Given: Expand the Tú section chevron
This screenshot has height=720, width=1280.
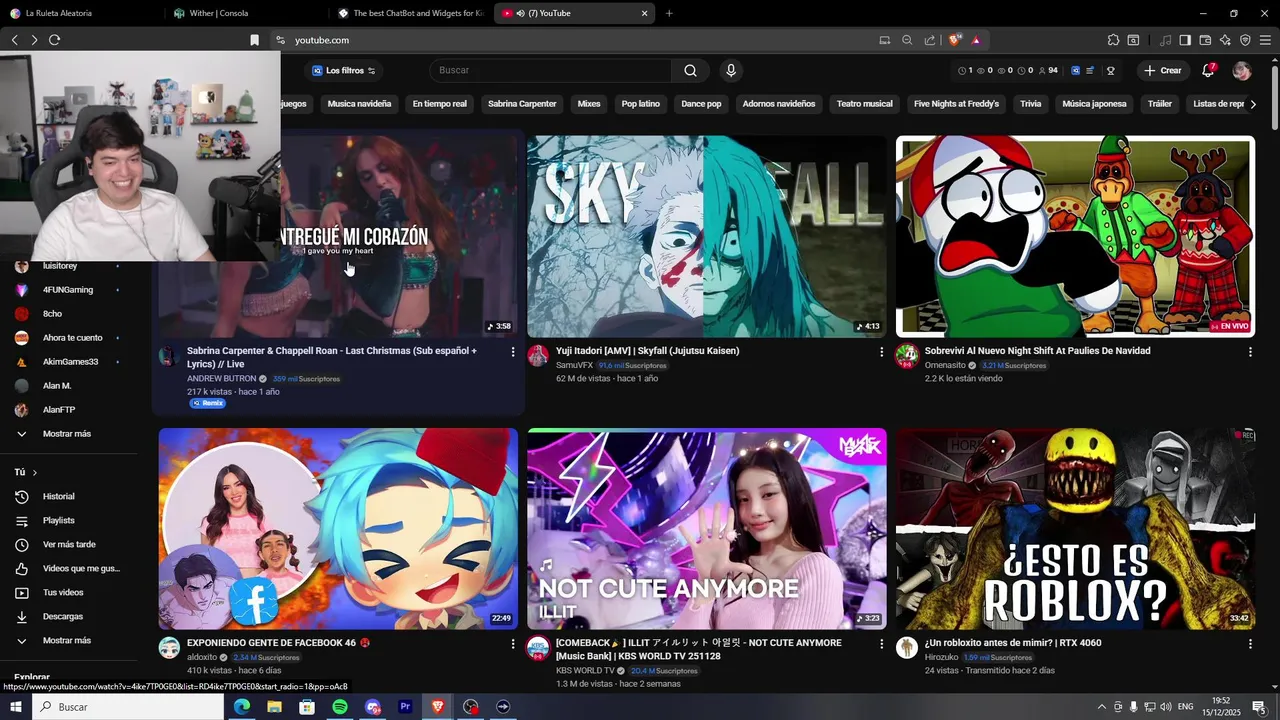Looking at the screenshot, I should click(x=35, y=472).
